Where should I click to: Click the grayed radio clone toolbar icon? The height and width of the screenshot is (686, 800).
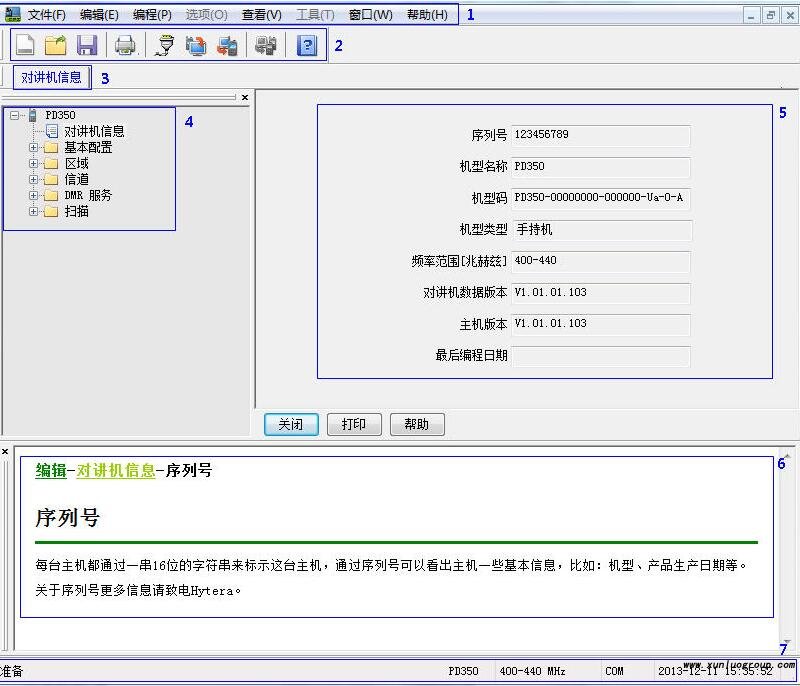pos(266,45)
